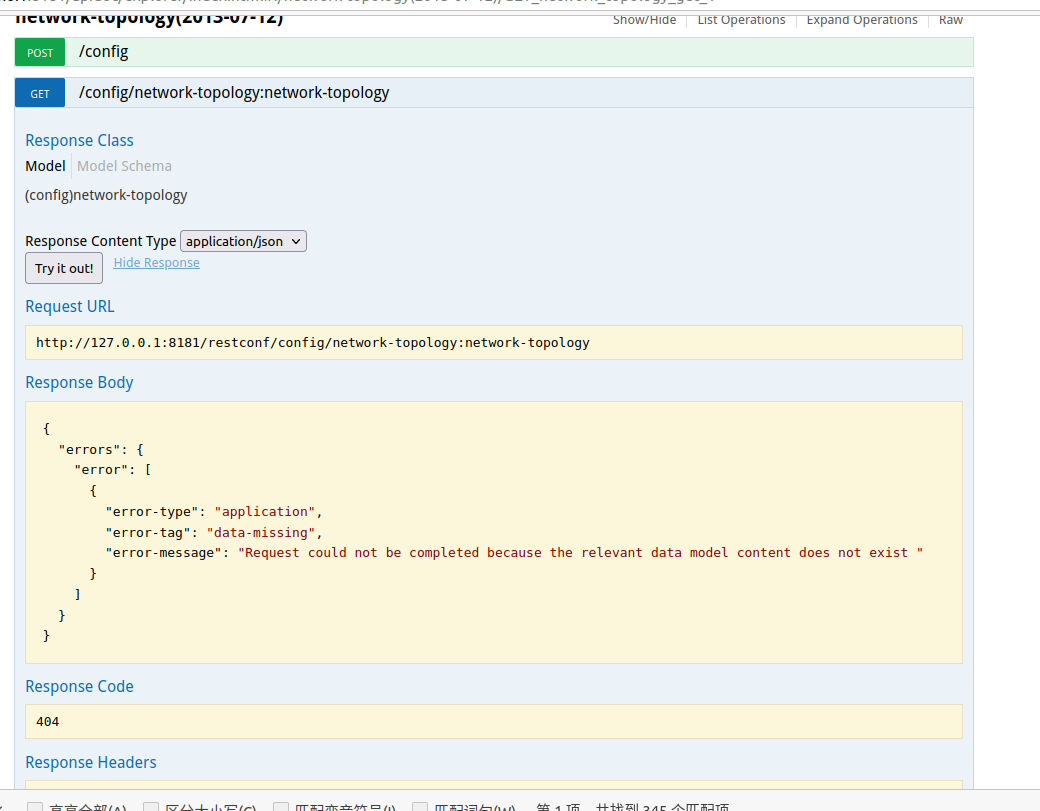Image resolution: width=1040 pixels, height=811 pixels.
Task: Open the Response Content Type dropdown
Action: 243,241
